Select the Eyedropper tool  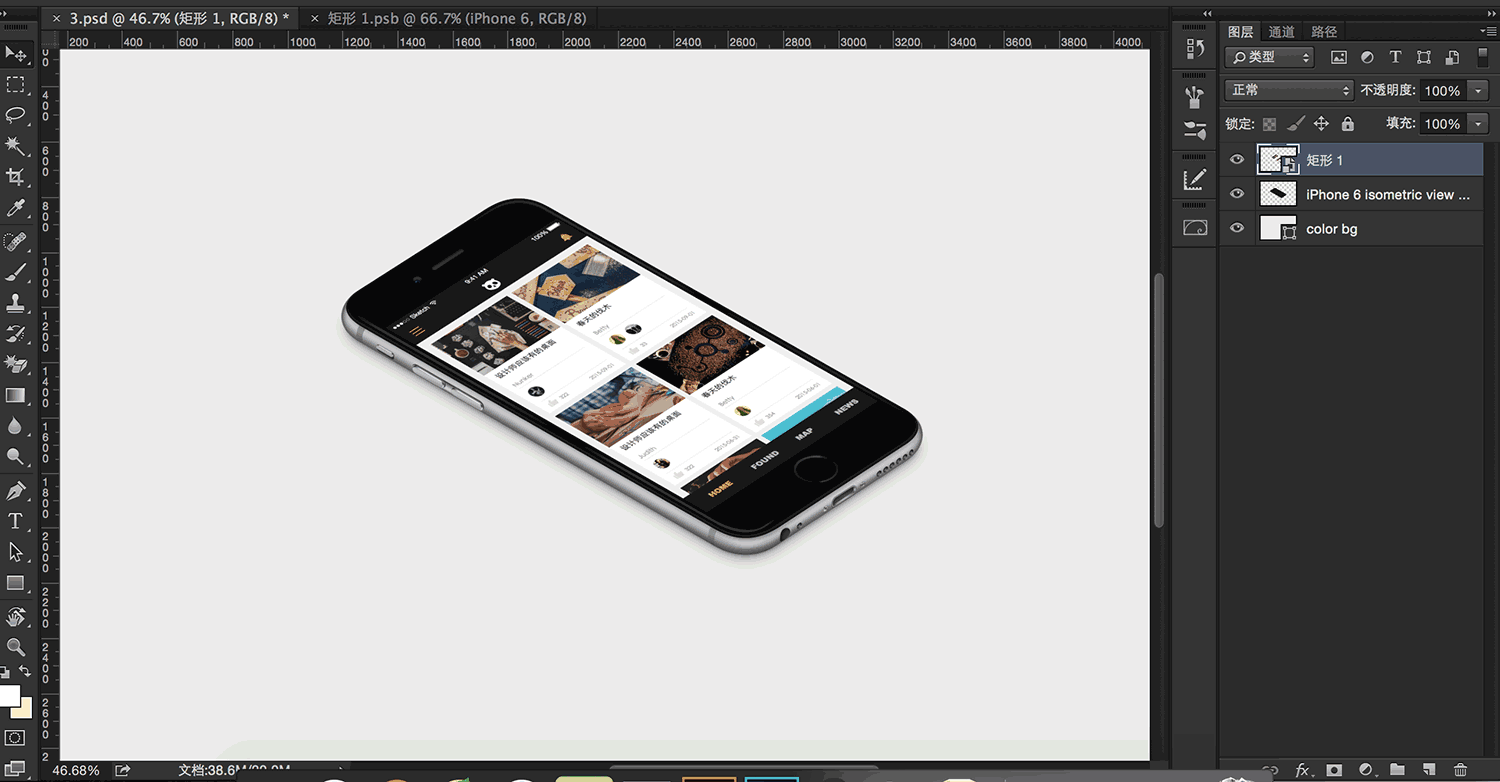coord(16,208)
